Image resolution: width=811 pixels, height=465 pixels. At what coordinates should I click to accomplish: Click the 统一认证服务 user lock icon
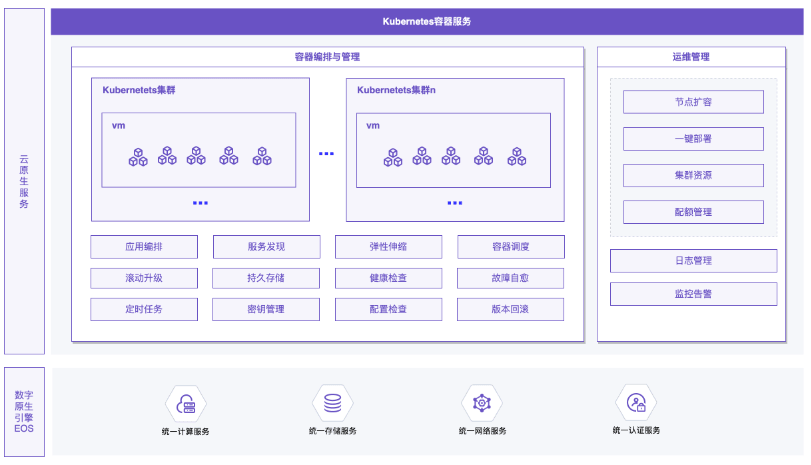(x=636, y=402)
